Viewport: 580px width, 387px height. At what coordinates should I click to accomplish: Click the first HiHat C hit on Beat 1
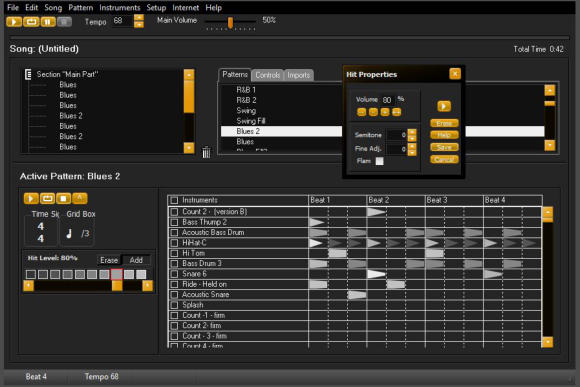(316, 243)
